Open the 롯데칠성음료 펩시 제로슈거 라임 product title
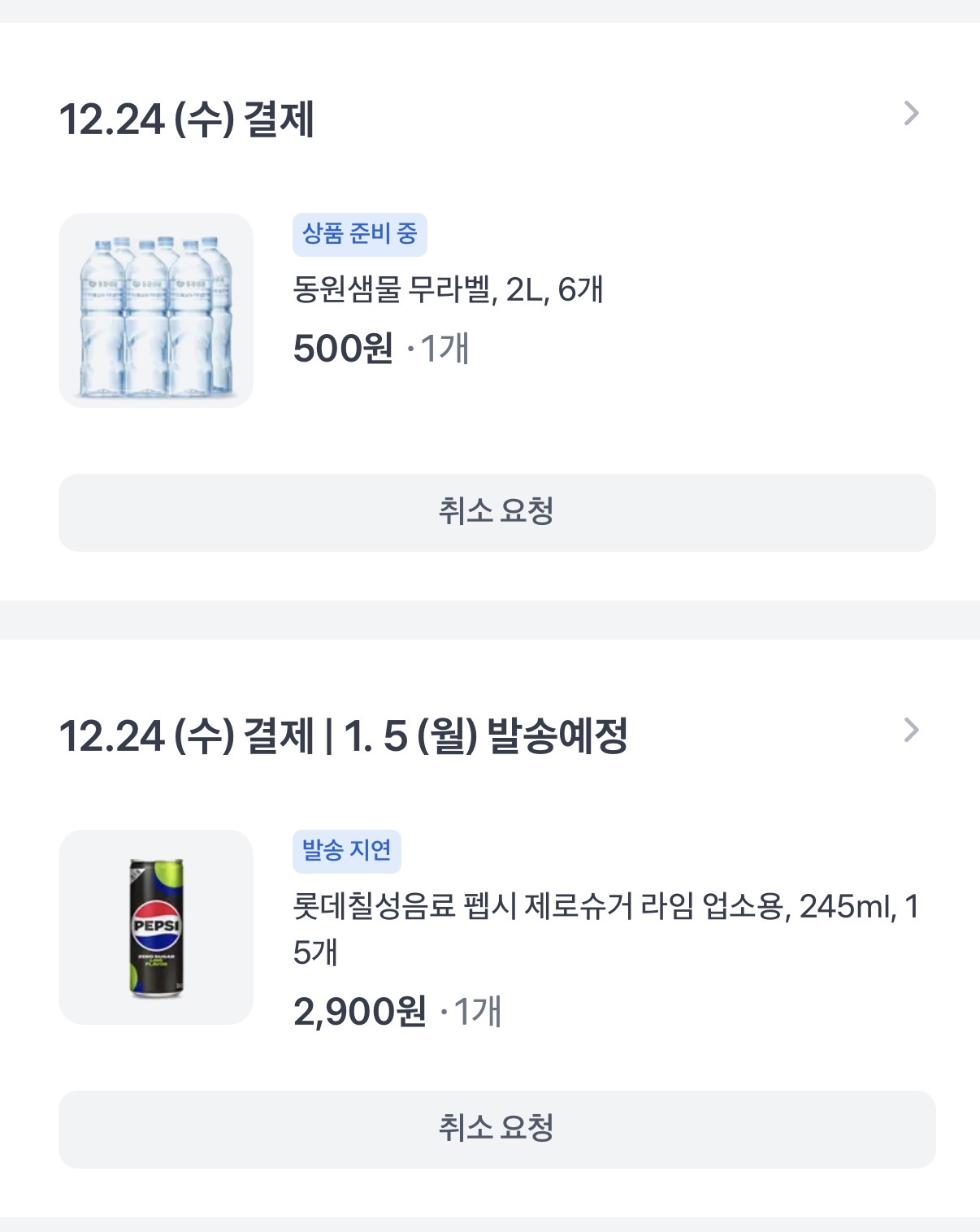 [536, 906]
